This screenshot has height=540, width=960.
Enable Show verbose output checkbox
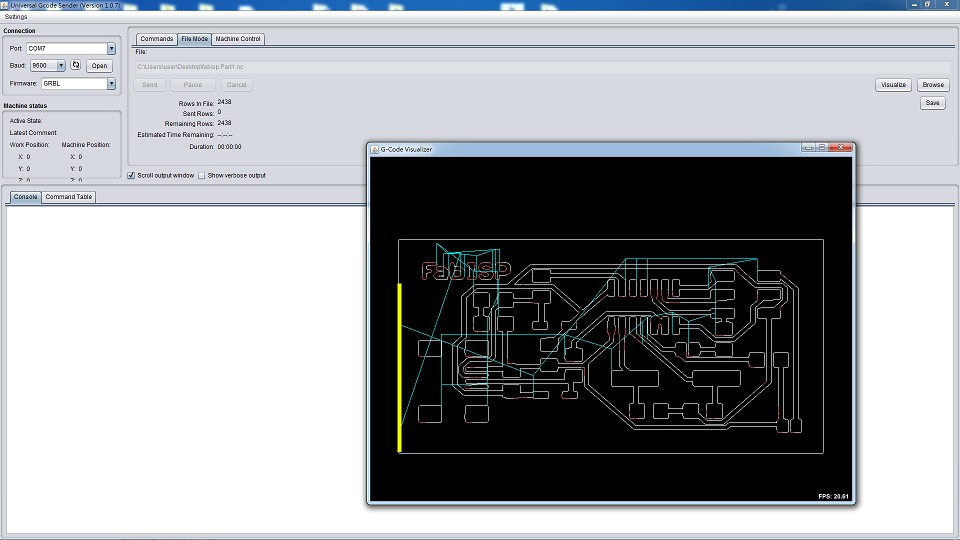[201, 176]
